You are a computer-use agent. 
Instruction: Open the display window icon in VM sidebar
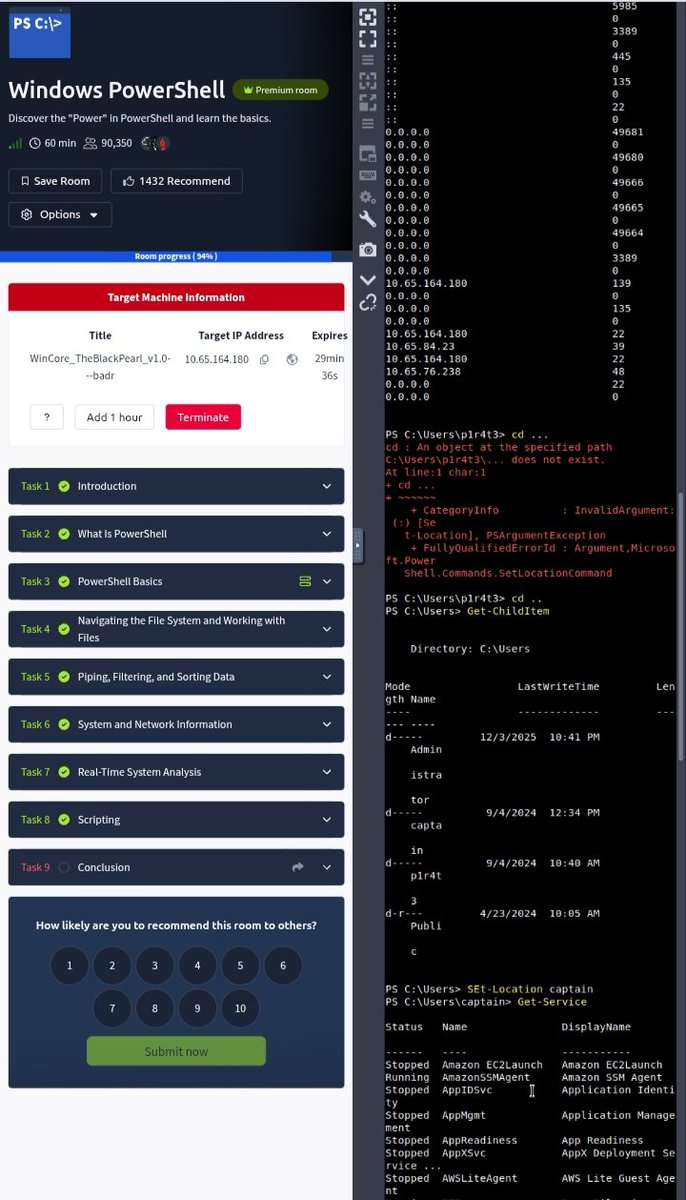point(368,154)
